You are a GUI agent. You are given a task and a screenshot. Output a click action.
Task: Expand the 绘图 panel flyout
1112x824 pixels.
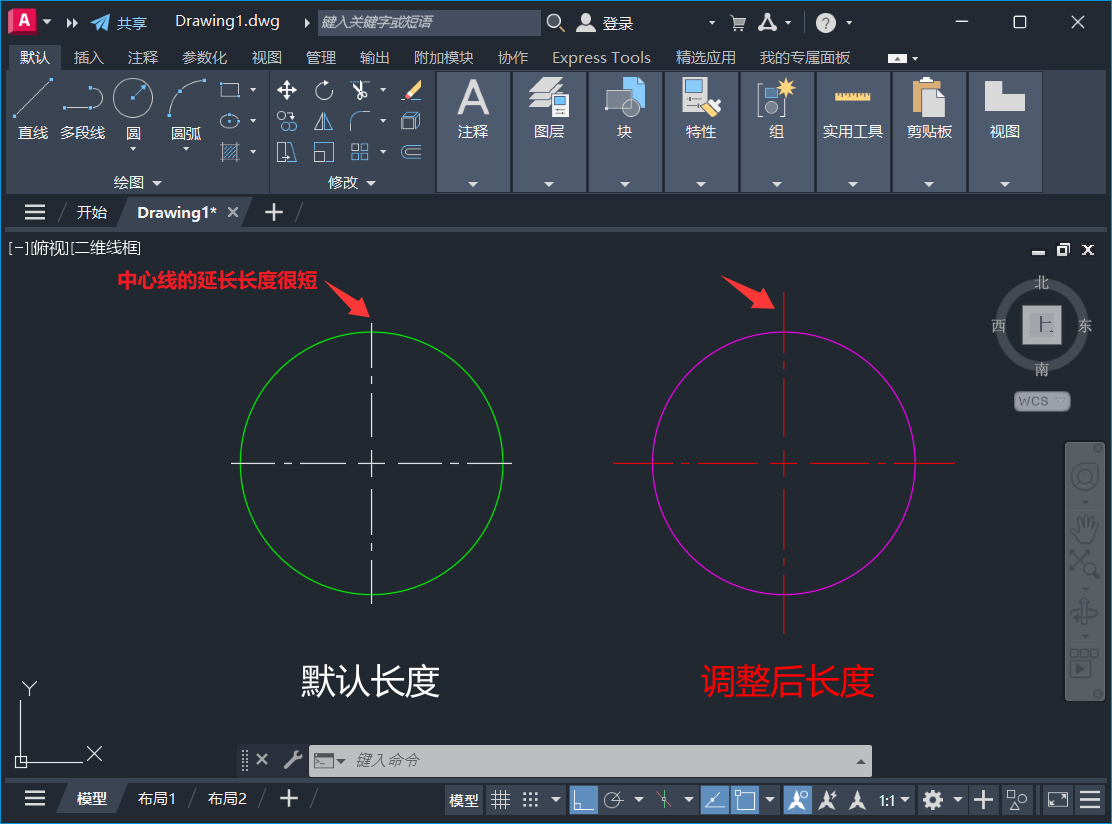tap(158, 182)
